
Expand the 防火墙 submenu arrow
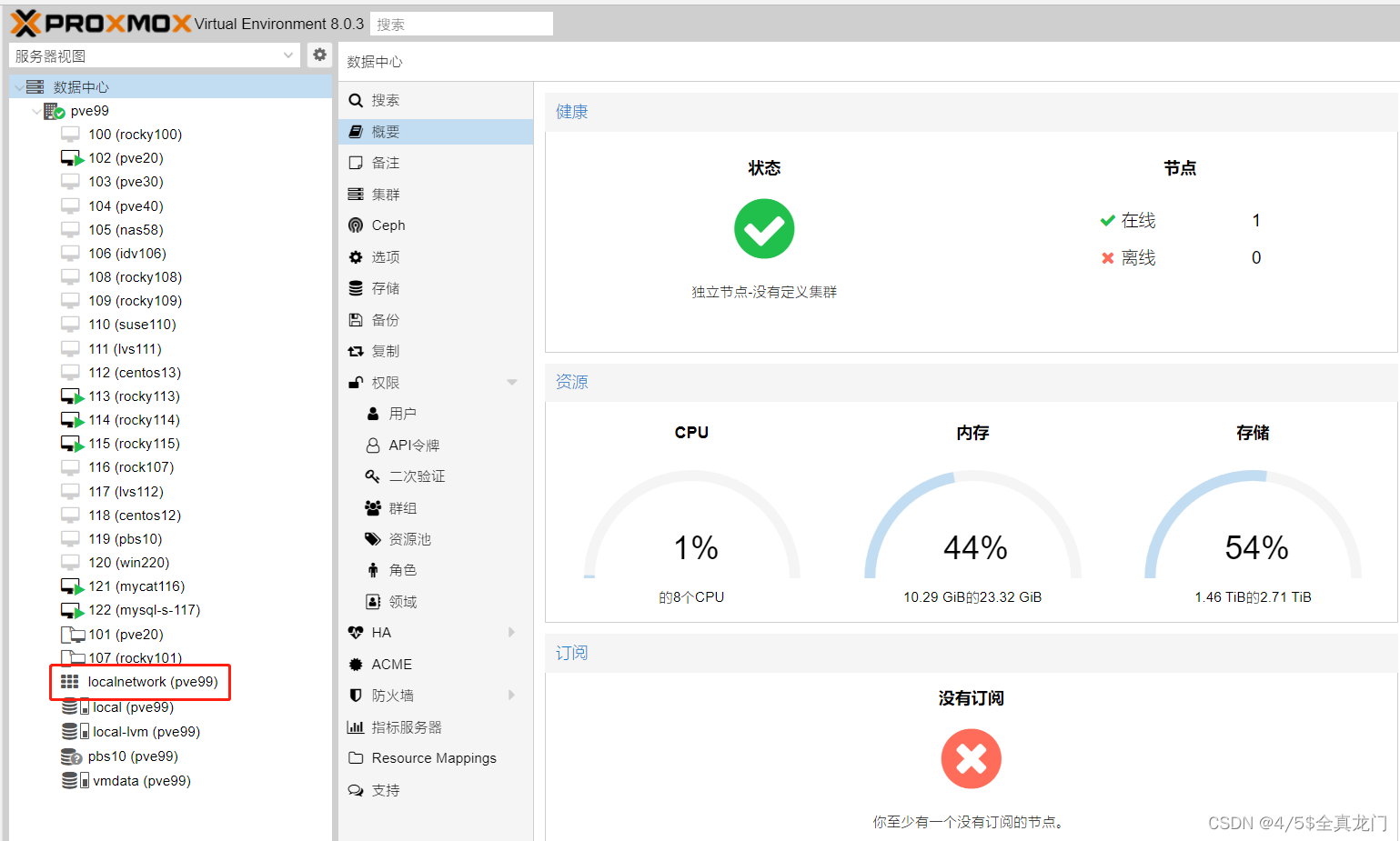click(511, 696)
